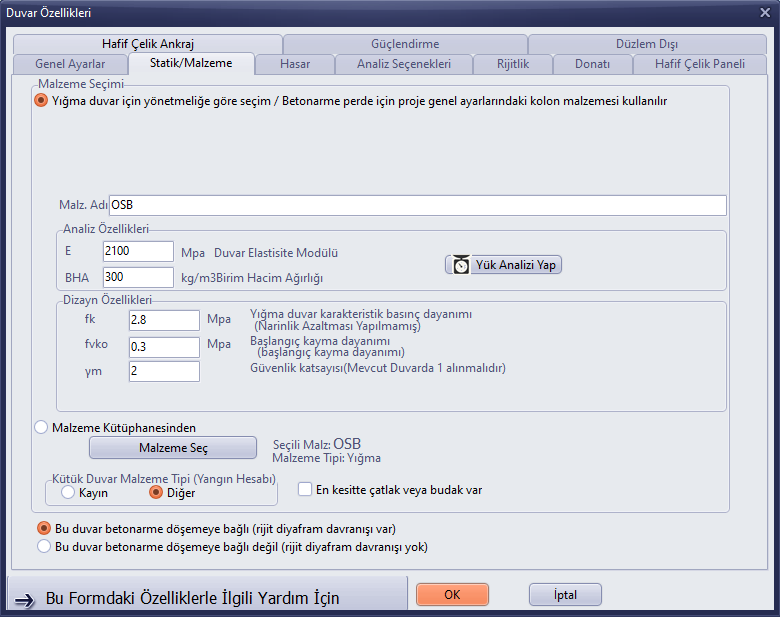Go to the Genel Ayarlar tab
This screenshot has width=780, height=617.
70,64
